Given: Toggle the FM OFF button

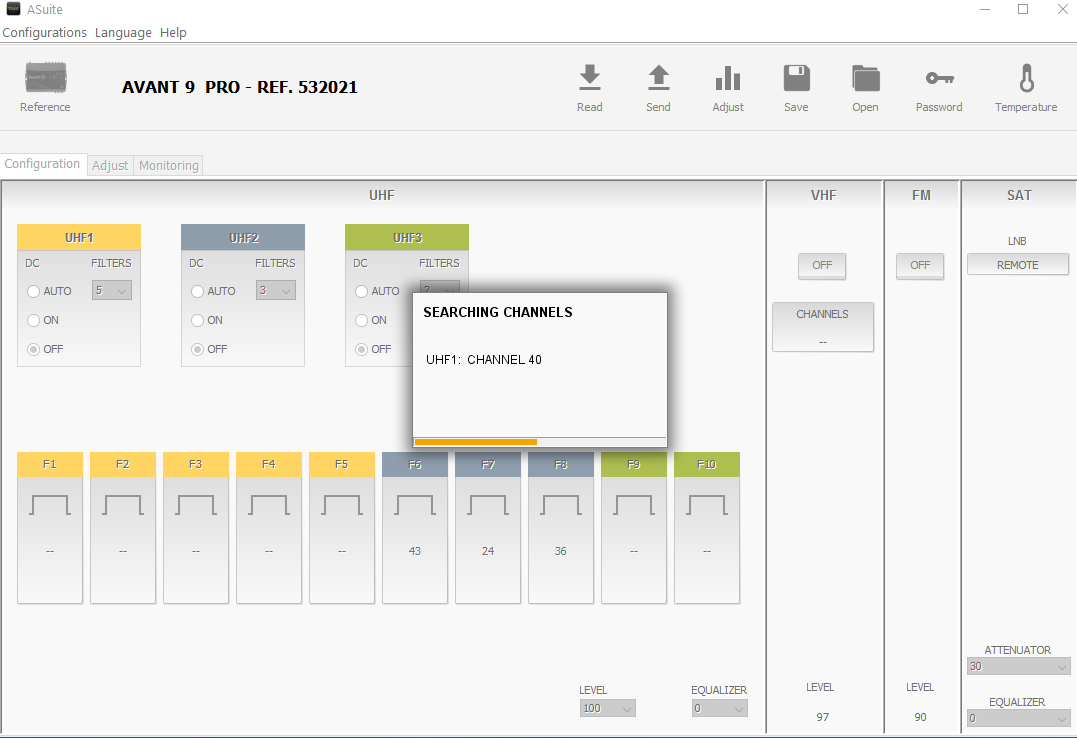Looking at the screenshot, I should coord(920,265).
